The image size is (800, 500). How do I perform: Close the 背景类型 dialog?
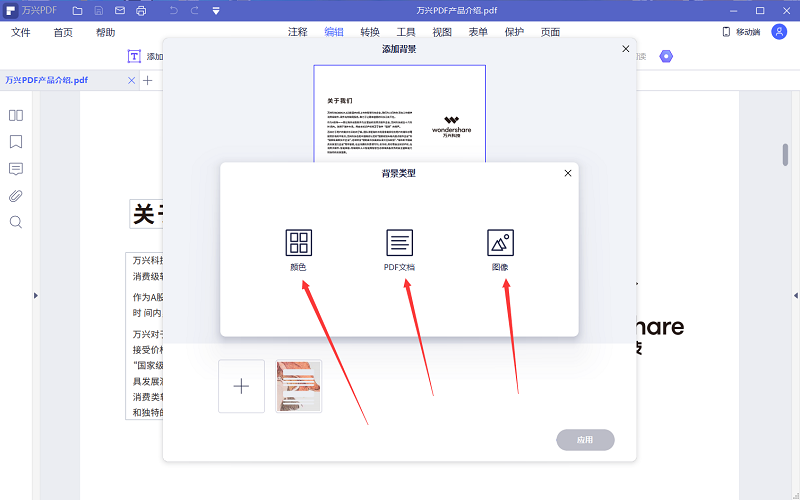[568, 173]
